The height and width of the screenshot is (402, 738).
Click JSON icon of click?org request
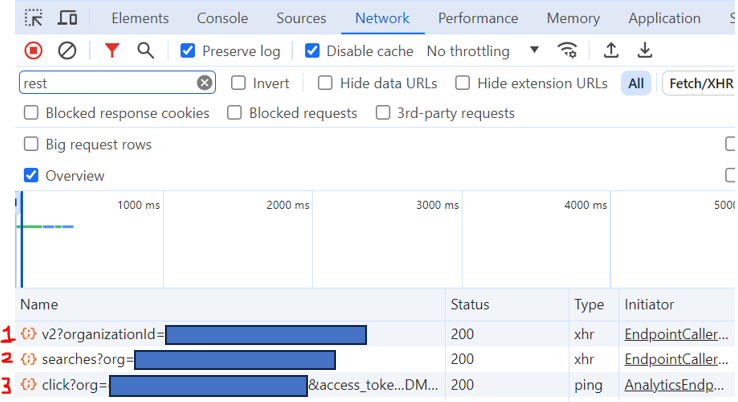point(28,385)
